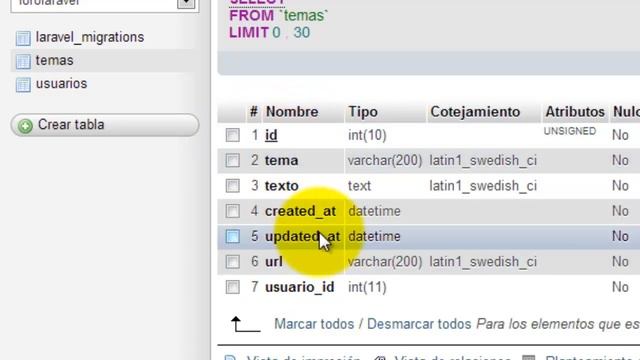This screenshot has height=360, width=640.
Task: Click the Tipo column header
Action: (x=363, y=112)
